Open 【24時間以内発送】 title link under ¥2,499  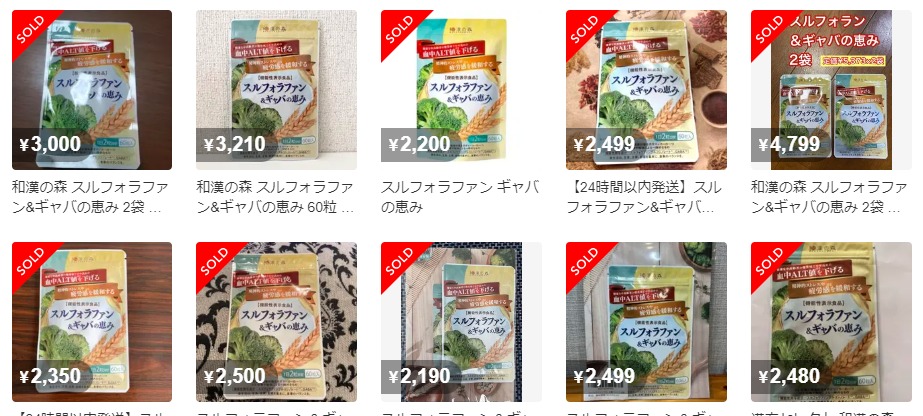pos(643,198)
